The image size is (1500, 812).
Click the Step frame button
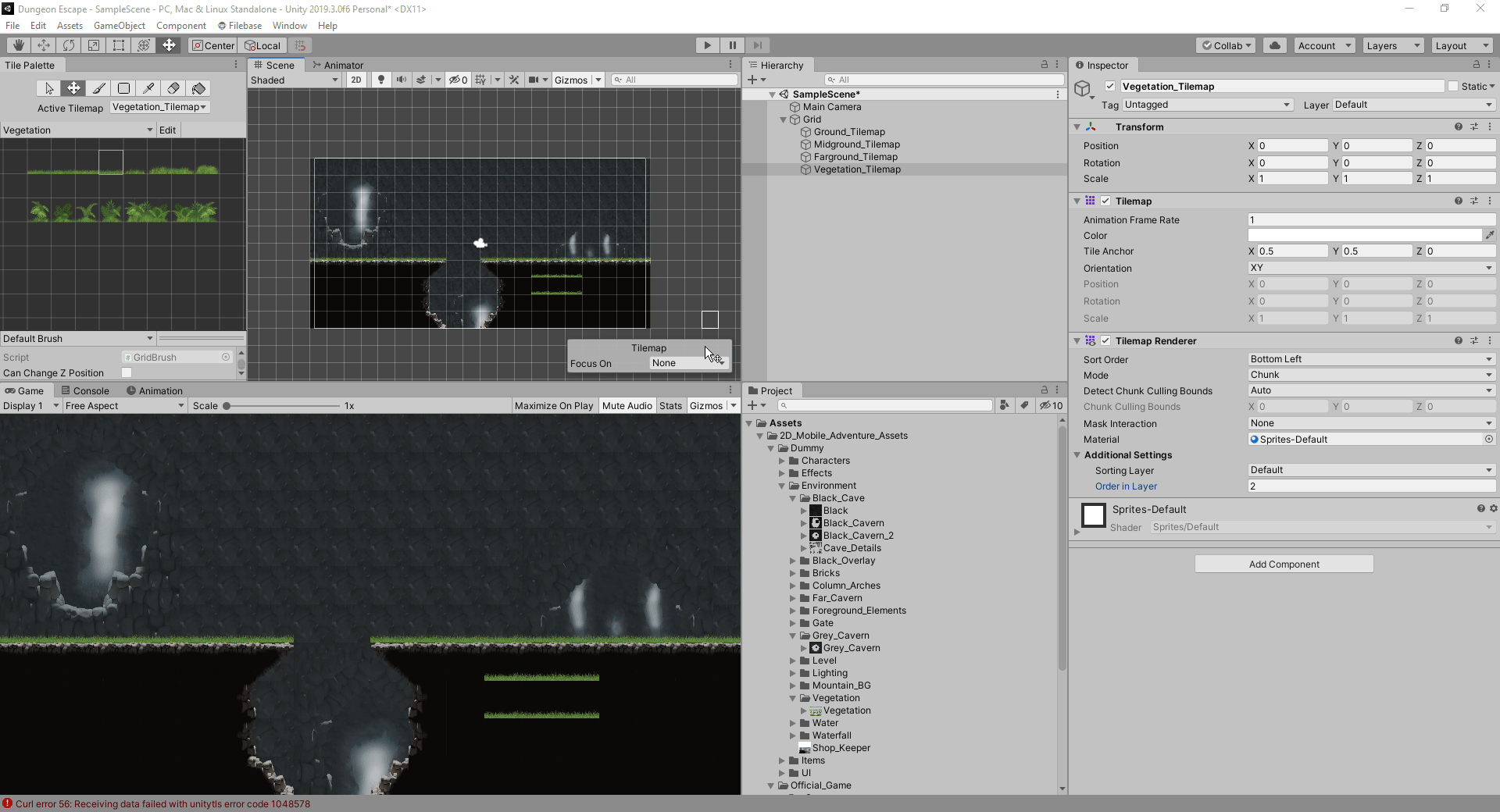click(x=757, y=45)
